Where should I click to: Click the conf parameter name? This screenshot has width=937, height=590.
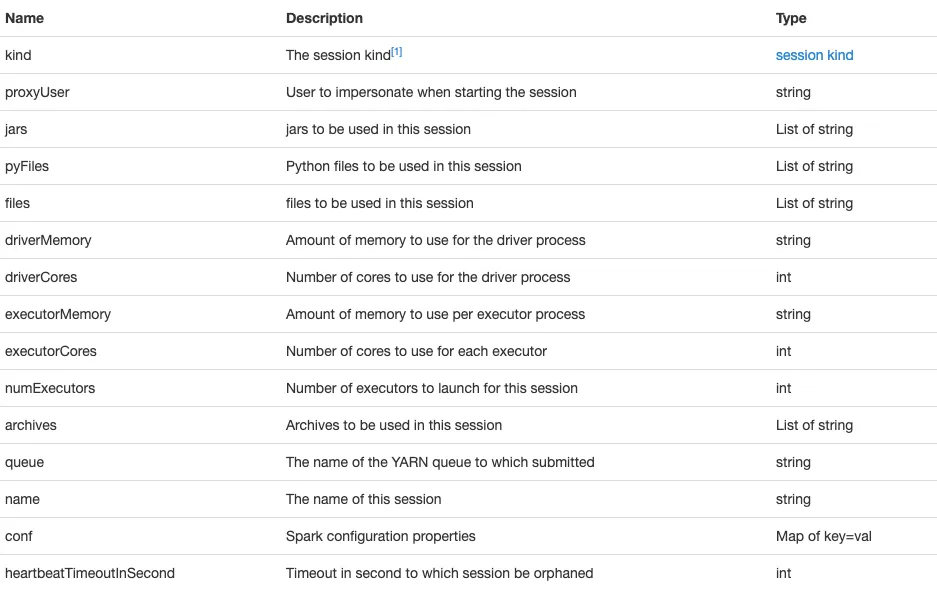coord(19,536)
